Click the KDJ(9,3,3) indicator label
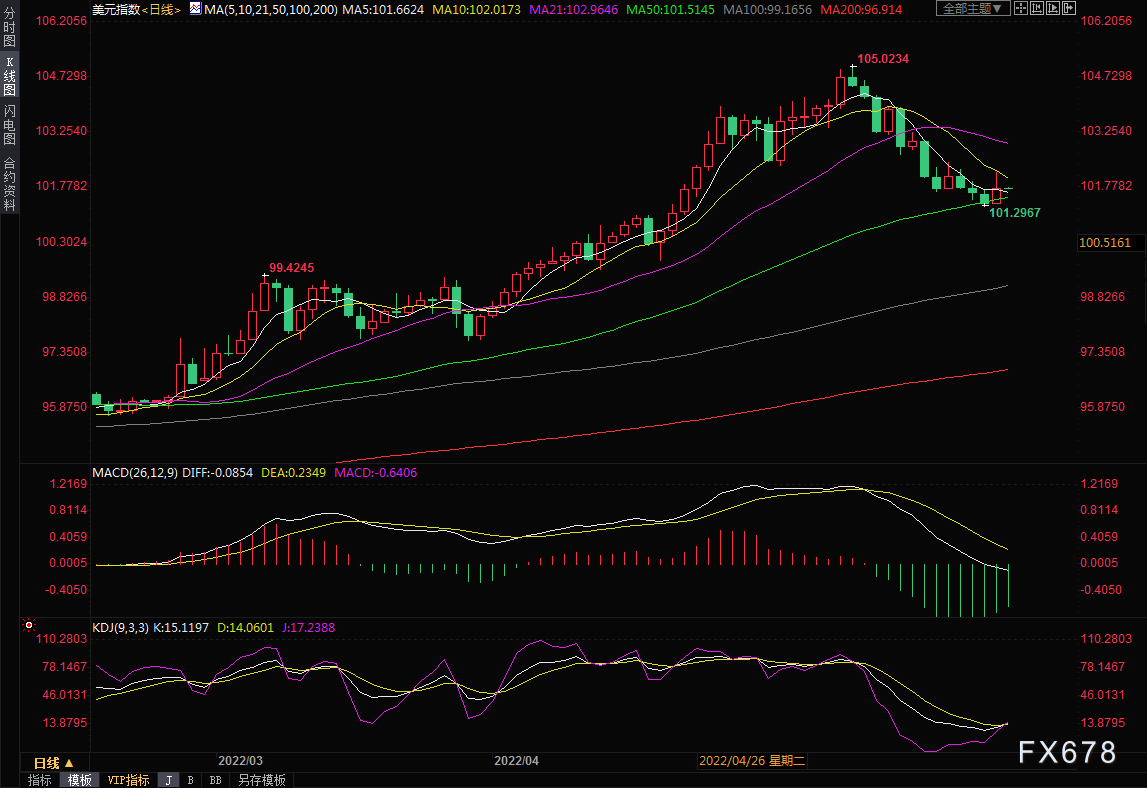 [120, 628]
